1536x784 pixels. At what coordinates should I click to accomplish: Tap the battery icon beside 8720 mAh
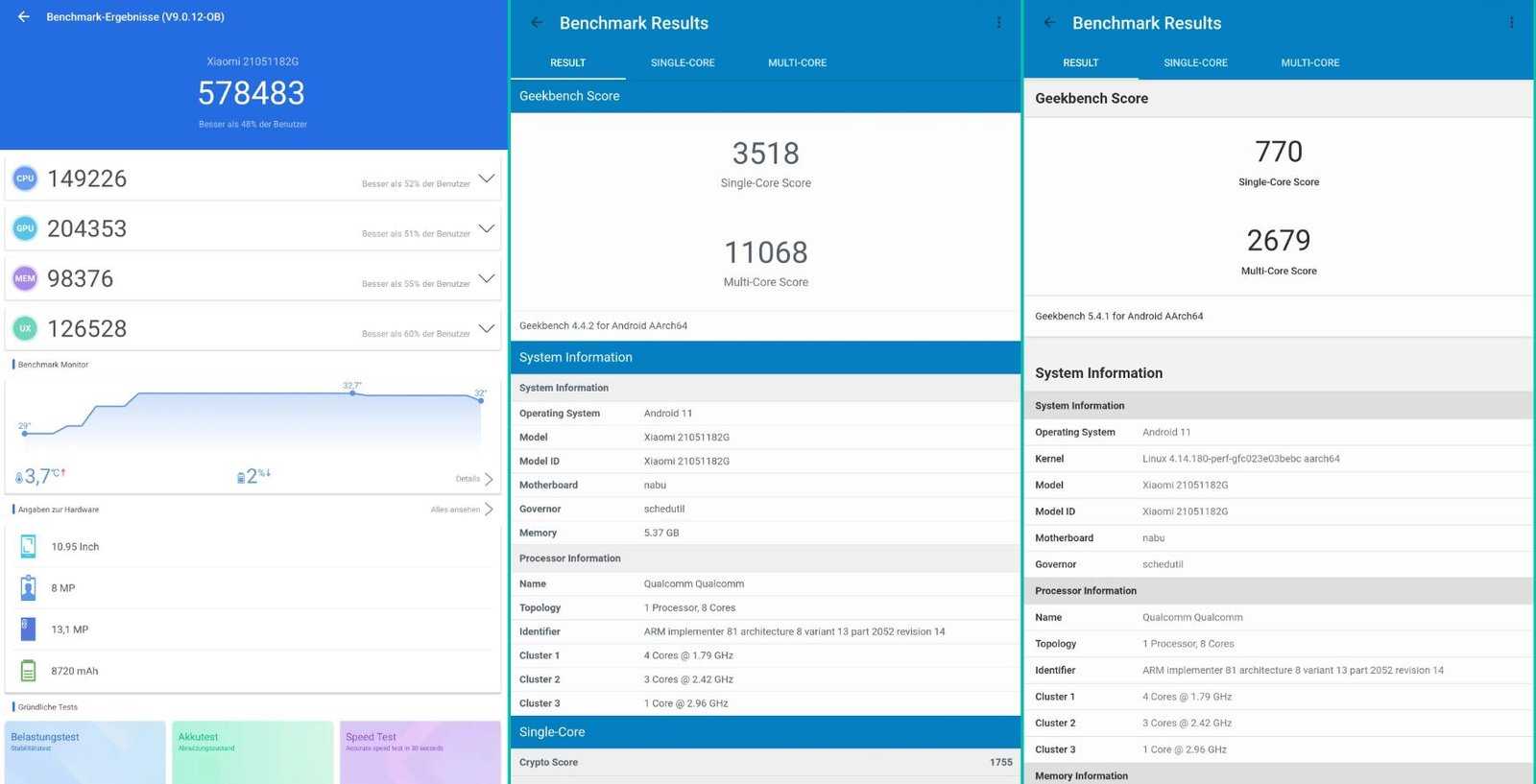coord(29,671)
